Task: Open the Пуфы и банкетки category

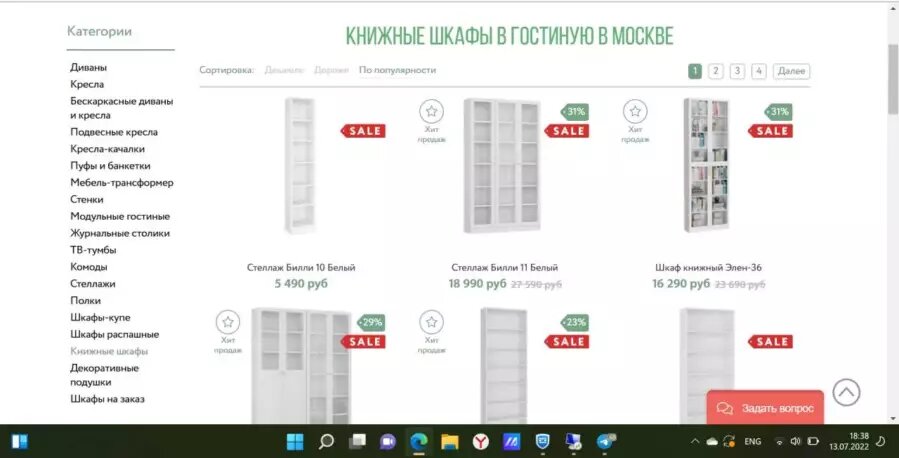Action: pyautogui.click(x=110, y=166)
